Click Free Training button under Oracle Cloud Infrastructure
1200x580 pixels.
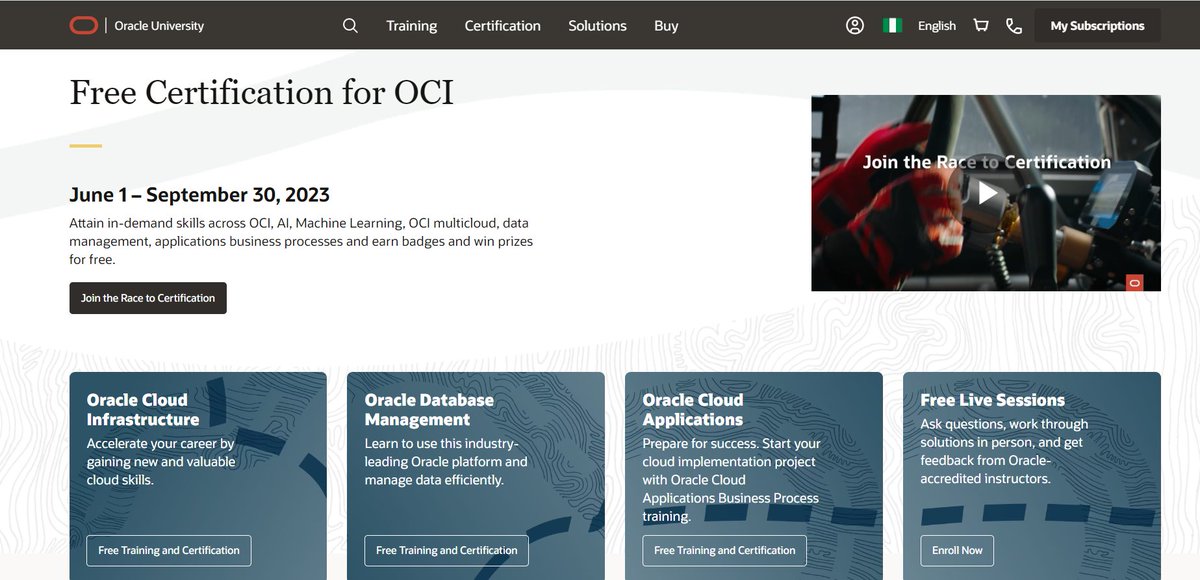coord(169,550)
